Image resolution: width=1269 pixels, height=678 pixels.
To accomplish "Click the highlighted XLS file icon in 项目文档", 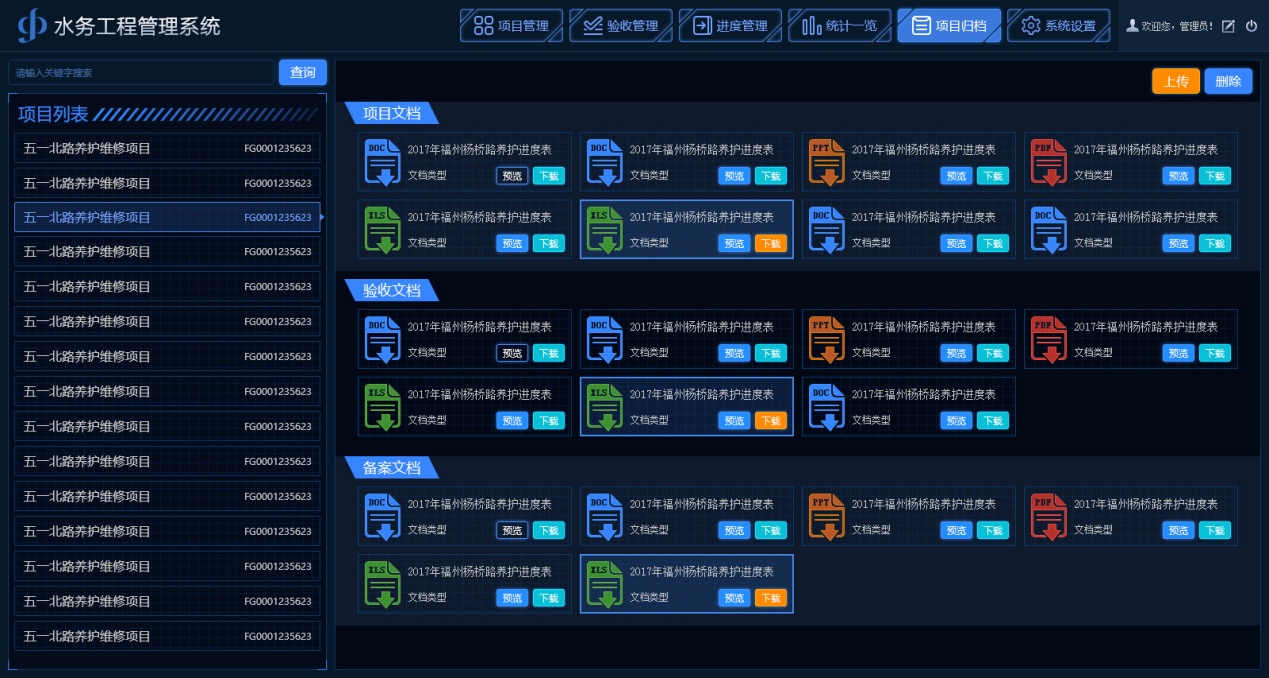I will coord(604,230).
